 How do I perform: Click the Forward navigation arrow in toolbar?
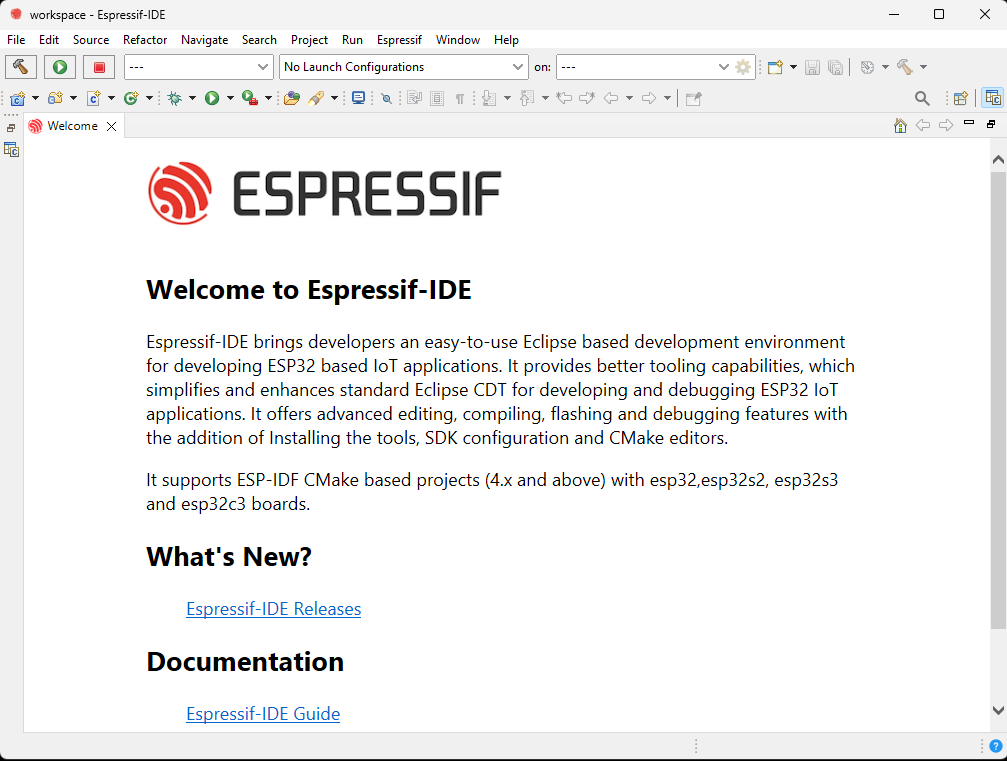[649, 98]
